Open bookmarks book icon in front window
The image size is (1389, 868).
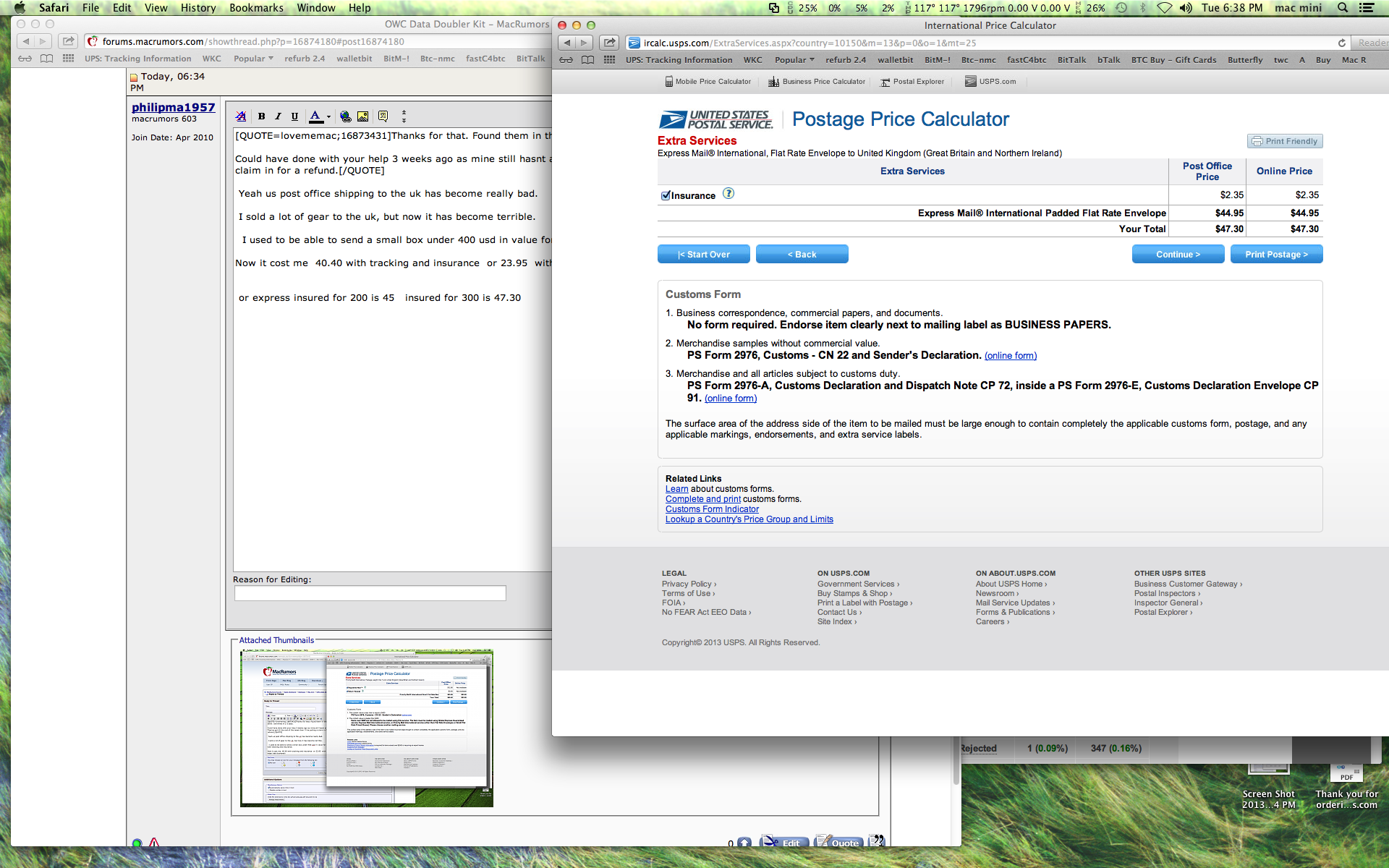coord(588,60)
